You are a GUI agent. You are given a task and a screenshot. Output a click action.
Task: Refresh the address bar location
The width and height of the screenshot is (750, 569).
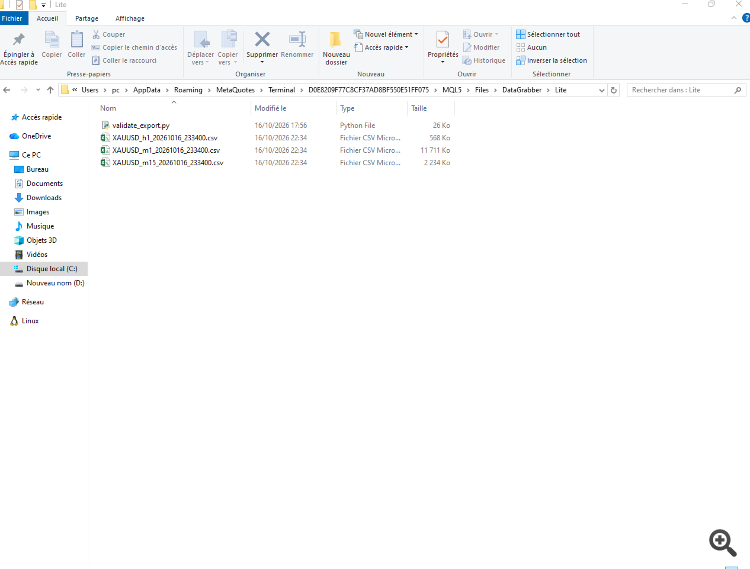pyautogui.click(x=614, y=90)
